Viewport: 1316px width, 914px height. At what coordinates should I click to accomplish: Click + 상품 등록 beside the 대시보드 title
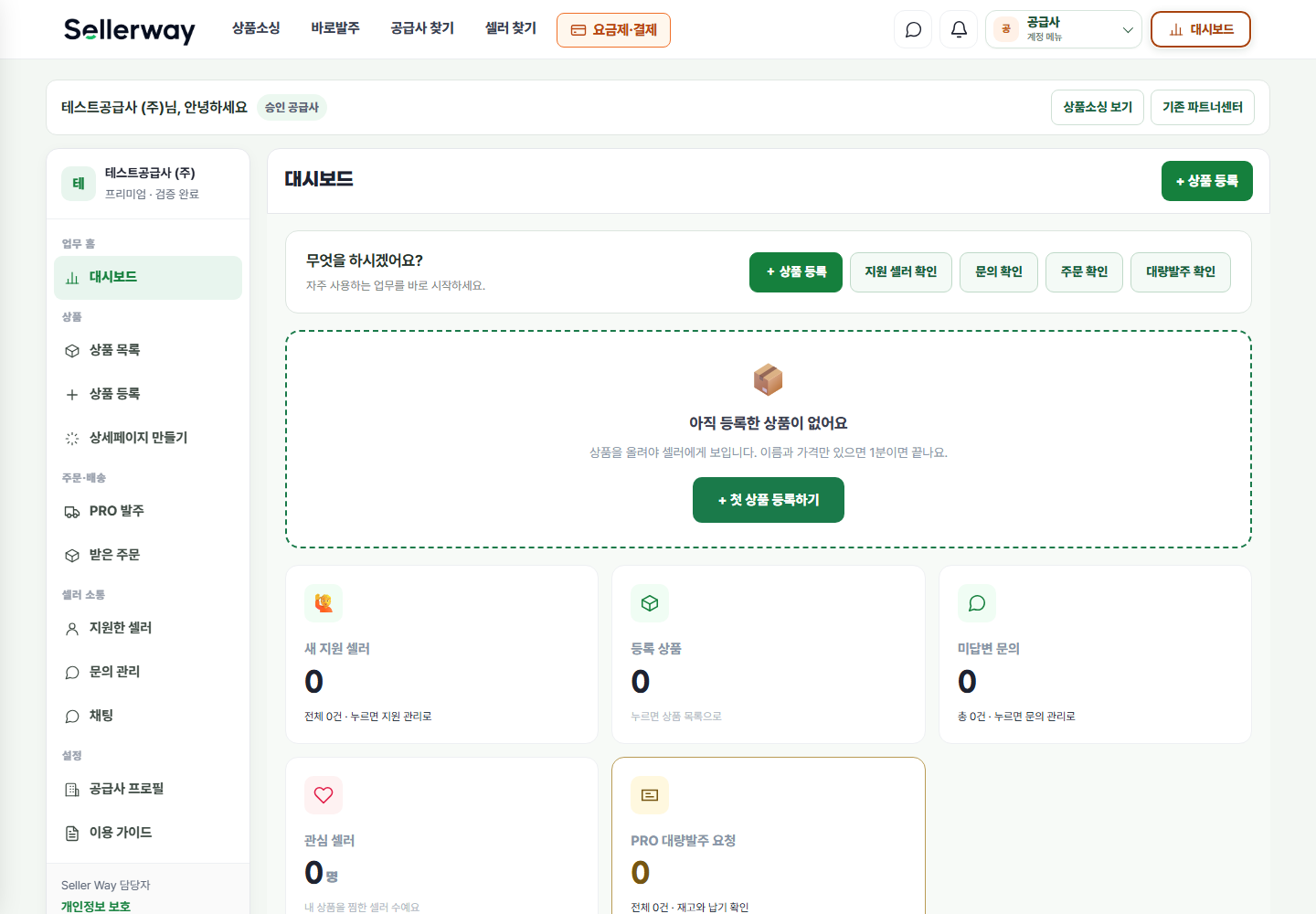(x=1207, y=181)
